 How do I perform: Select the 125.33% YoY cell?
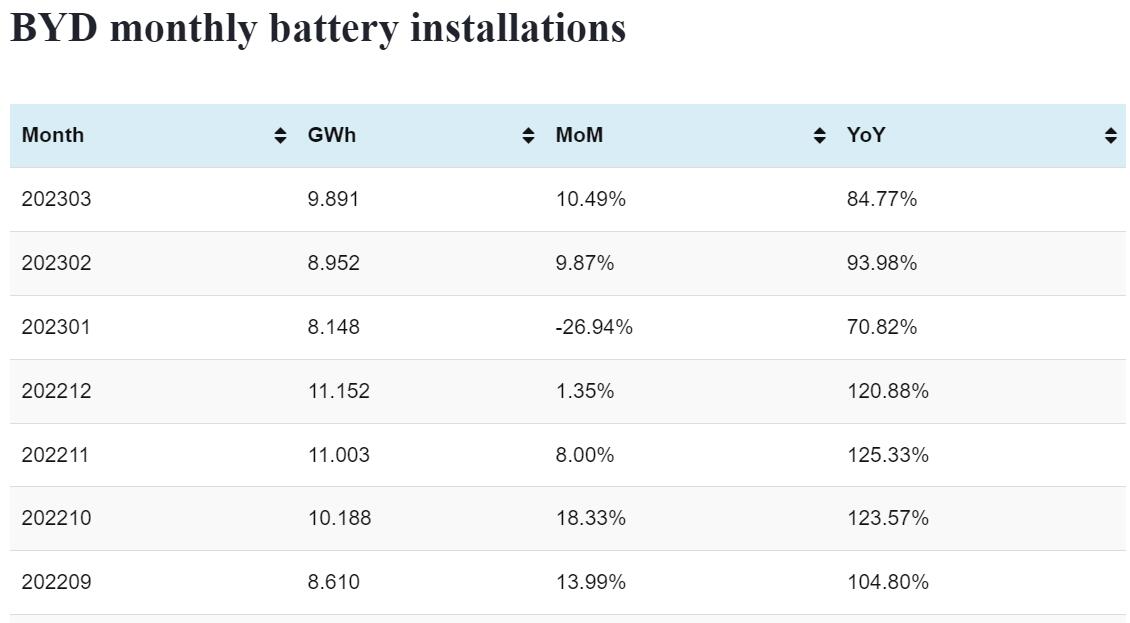(887, 455)
